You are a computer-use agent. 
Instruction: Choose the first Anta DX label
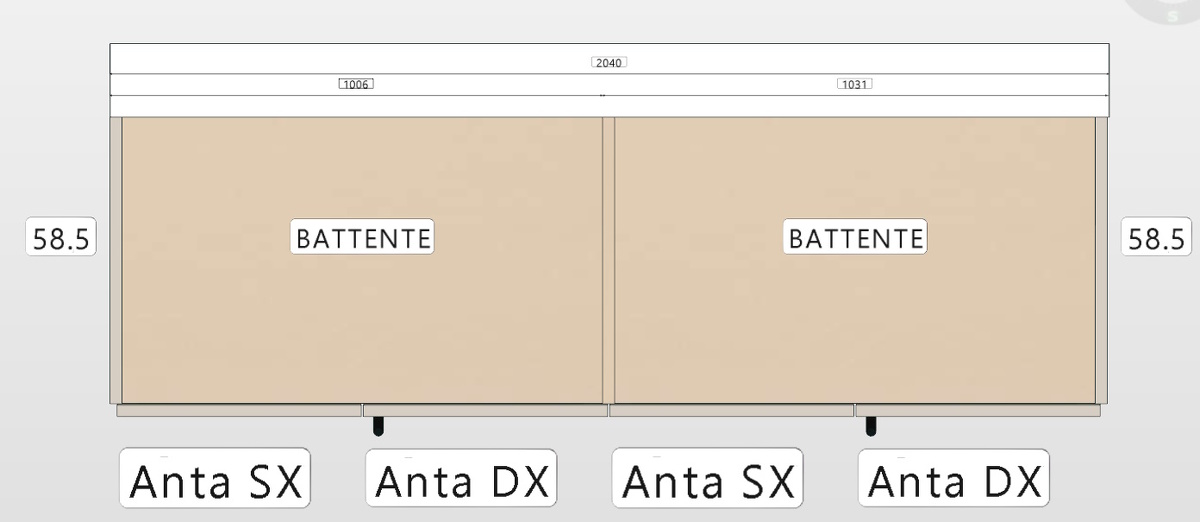pyautogui.click(x=461, y=482)
